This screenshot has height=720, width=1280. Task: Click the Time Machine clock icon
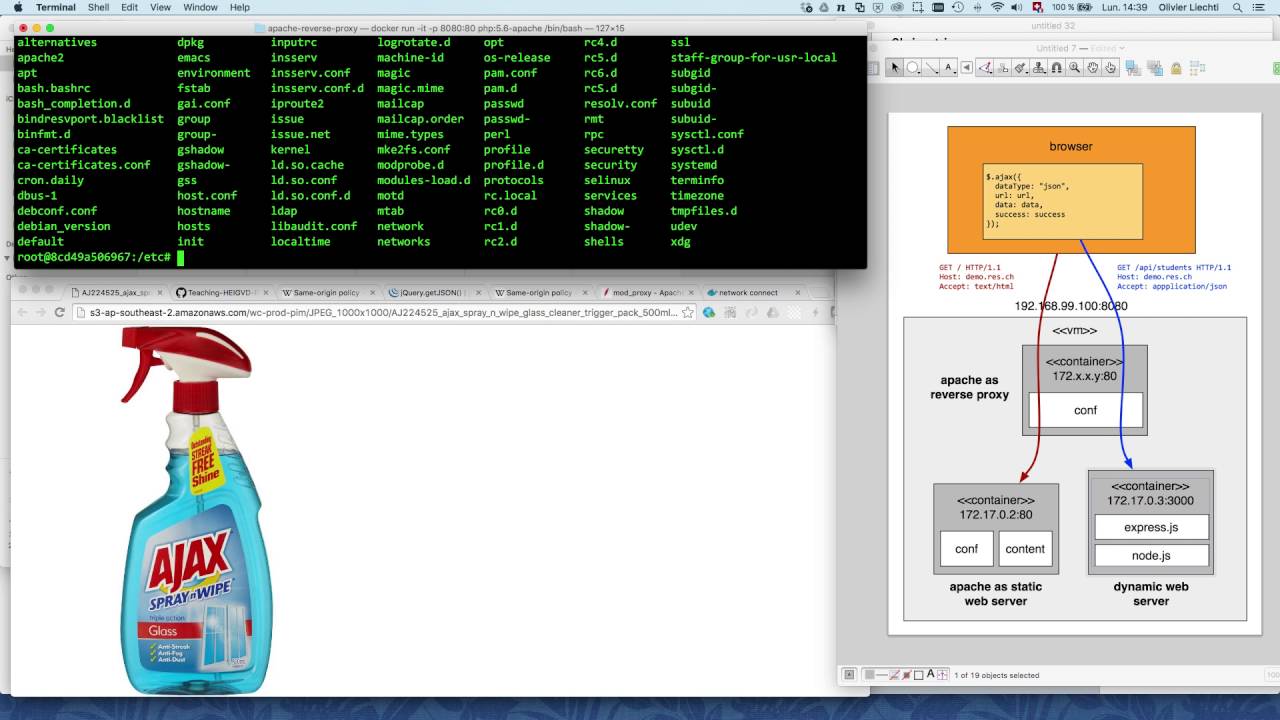[x=958, y=7]
